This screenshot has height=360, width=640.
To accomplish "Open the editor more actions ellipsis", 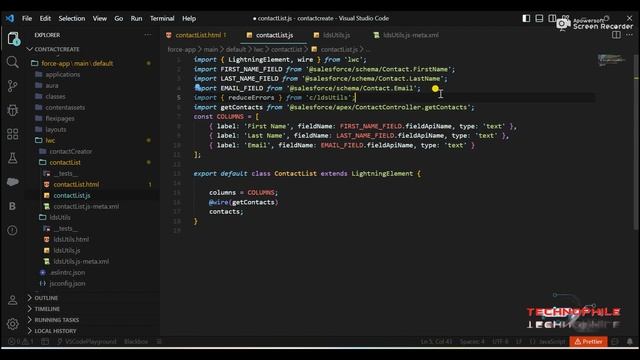I will coord(629,35).
